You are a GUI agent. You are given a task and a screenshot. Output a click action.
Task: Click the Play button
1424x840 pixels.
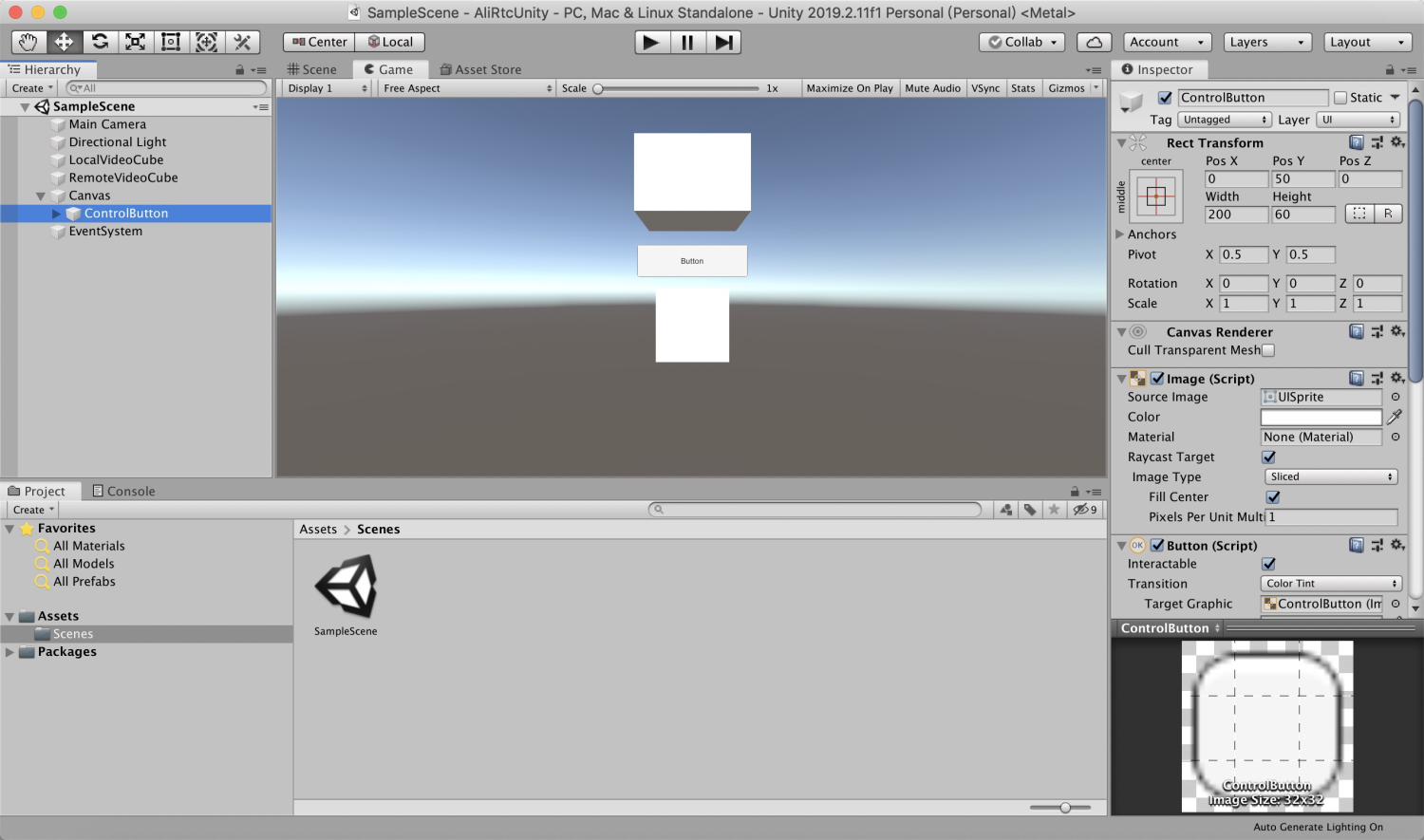pyautogui.click(x=651, y=42)
